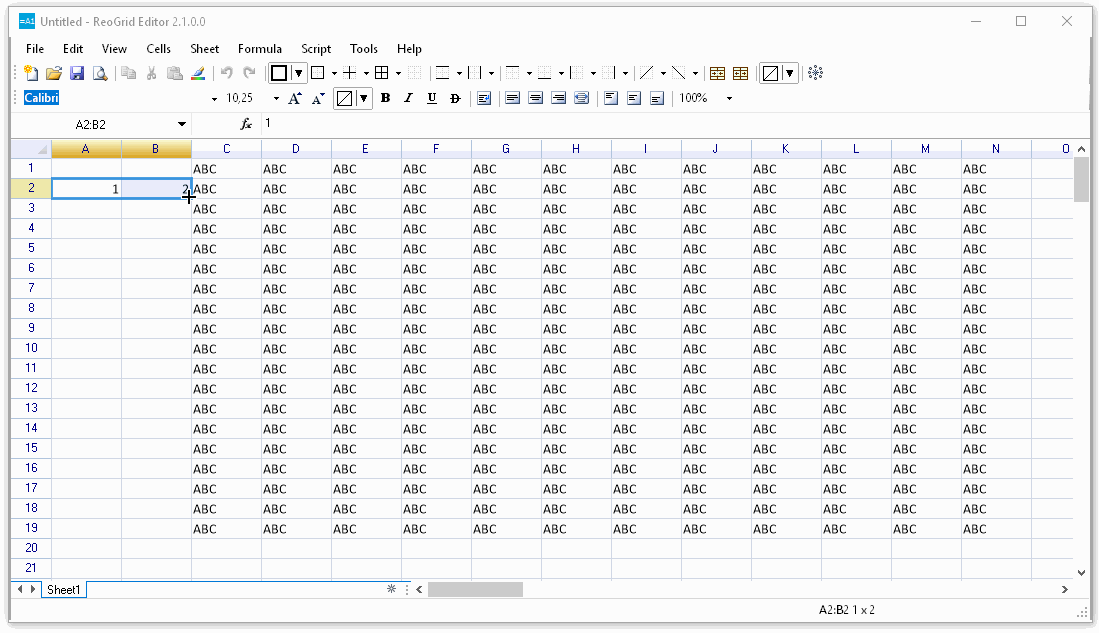Viewport: 1099px width, 633px height.
Task: Apply the forward slash diagonal border
Action: [x=646, y=73]
